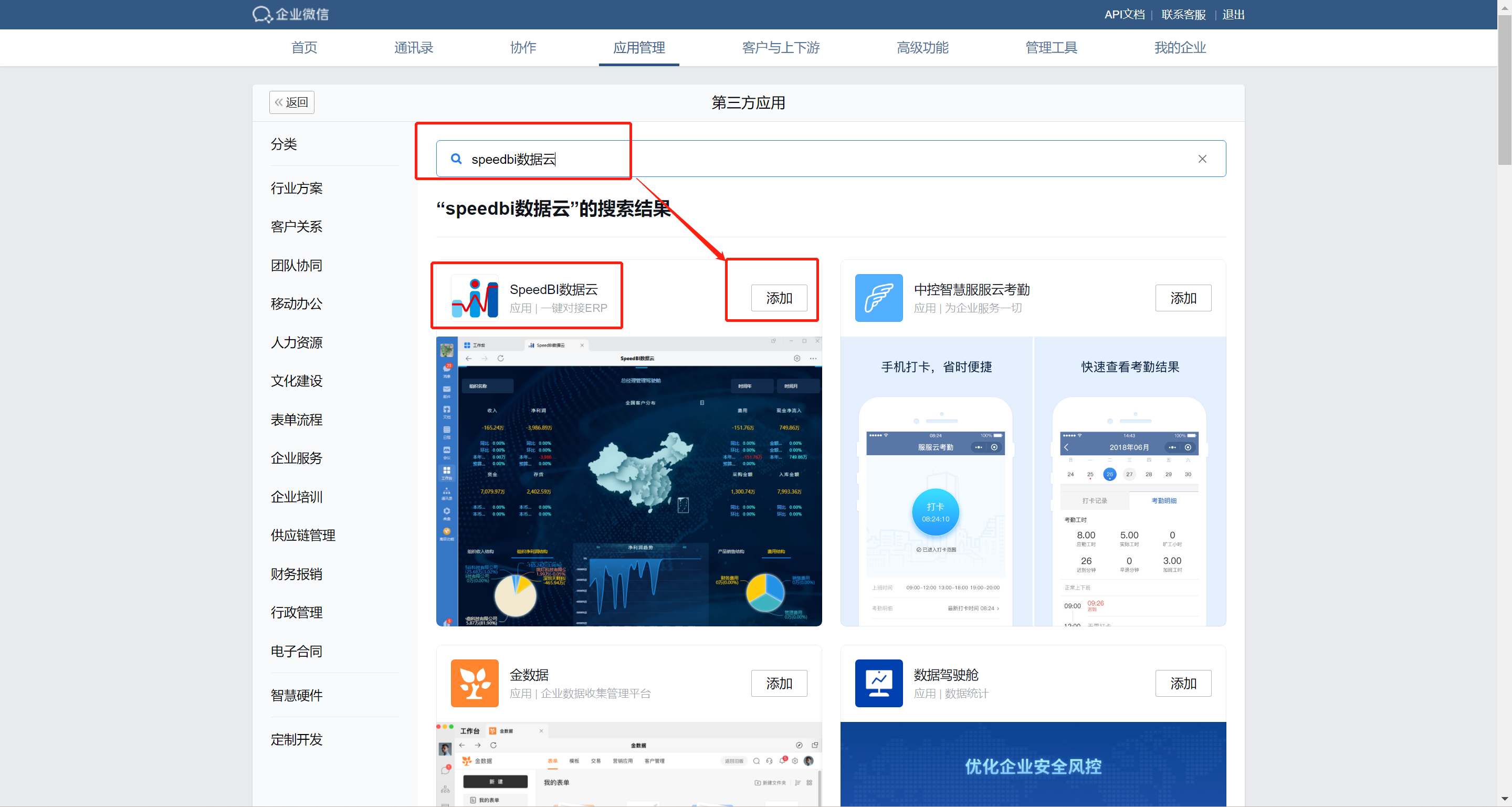Select the 文化建设 category

[297, 381]
